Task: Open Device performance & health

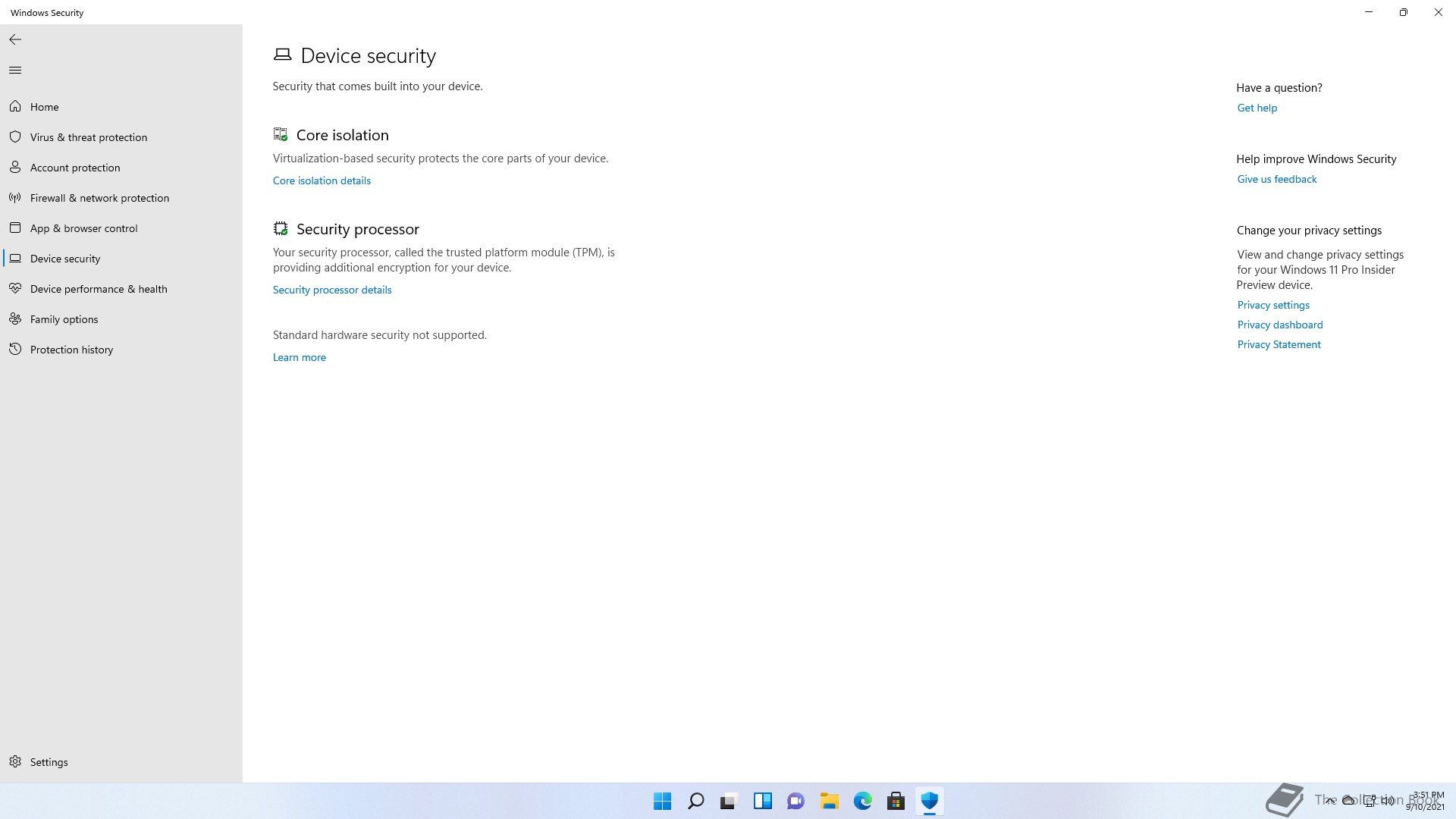Action: pyautogui.click(x=121, y=289)
